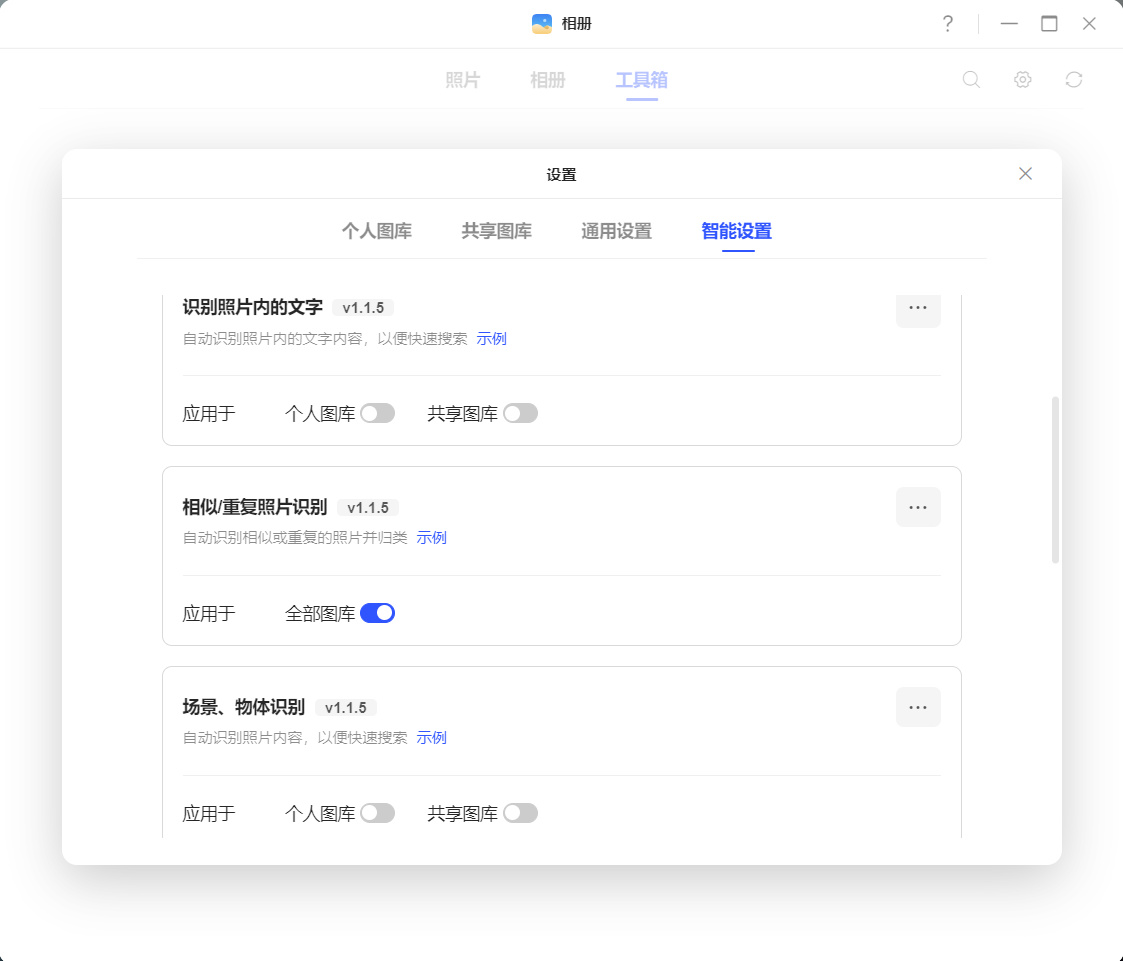This screenshot has height=961, width=1123.
Task: Maximize the 相册 window
Action: point(1049,24)
